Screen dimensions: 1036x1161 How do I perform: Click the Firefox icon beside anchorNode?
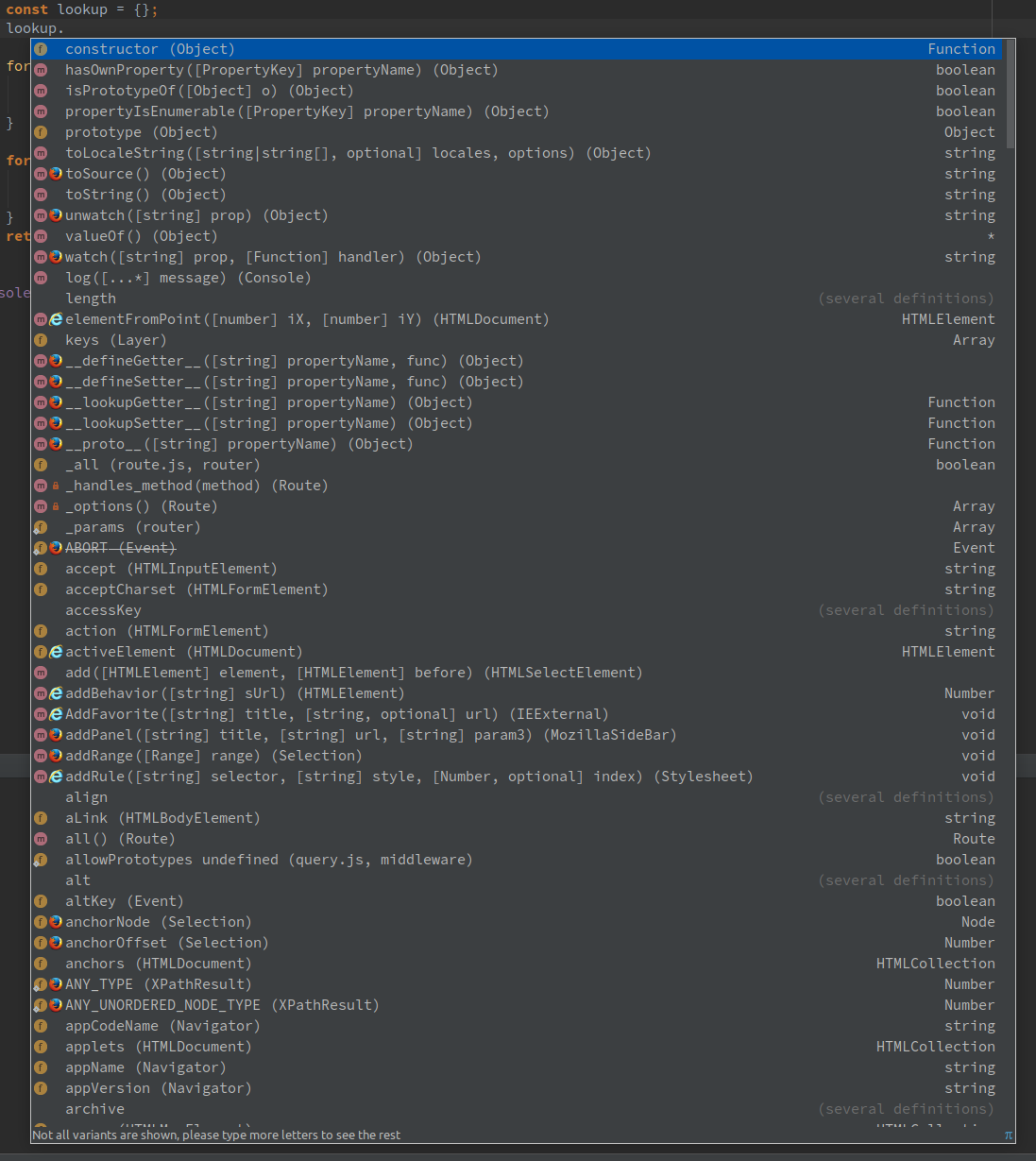(x=56, y=922)
